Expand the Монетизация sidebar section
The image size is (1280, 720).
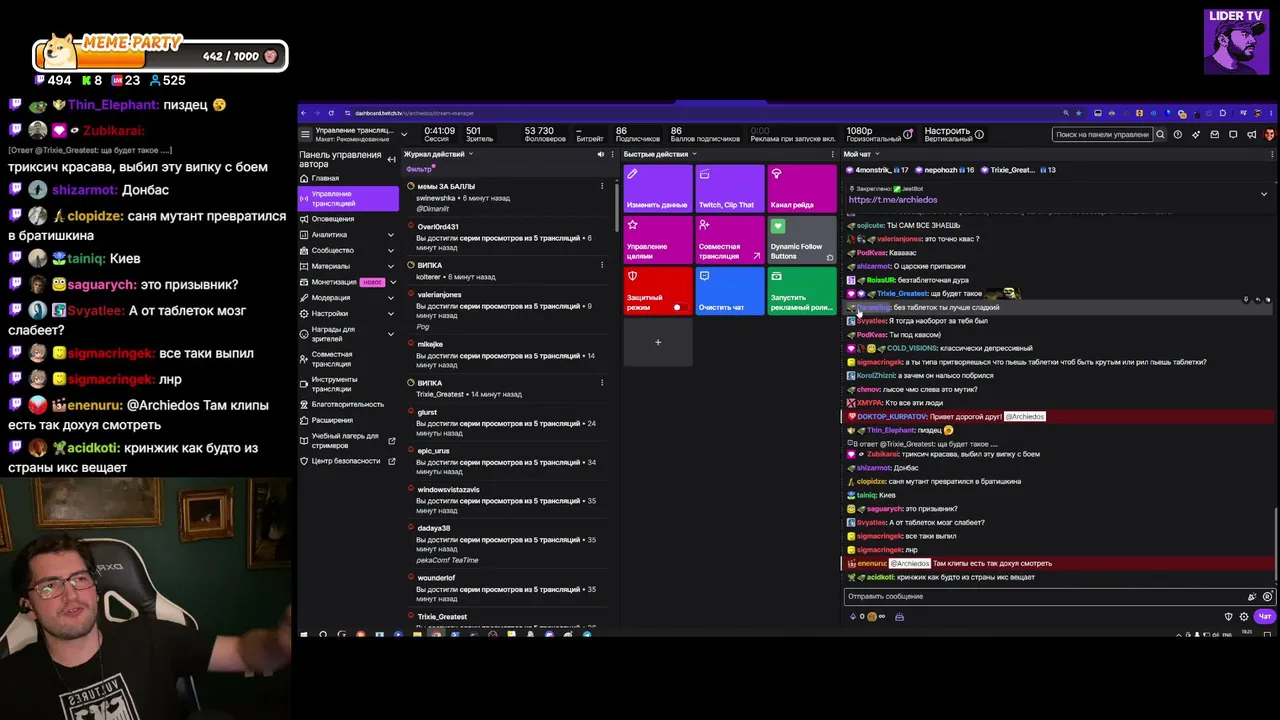coord(393,282)
